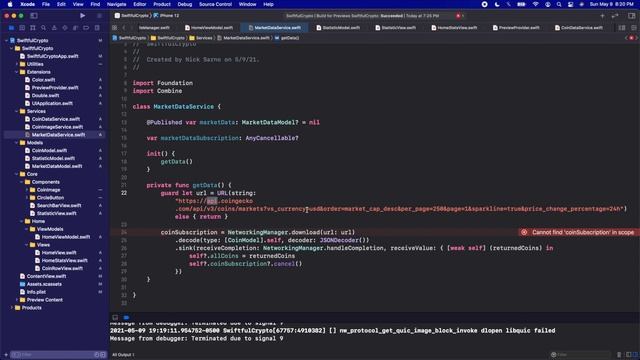Click the code review arrows icon
Image resolution: width=640 pixels, height=360 pixels.
(615, 16)
